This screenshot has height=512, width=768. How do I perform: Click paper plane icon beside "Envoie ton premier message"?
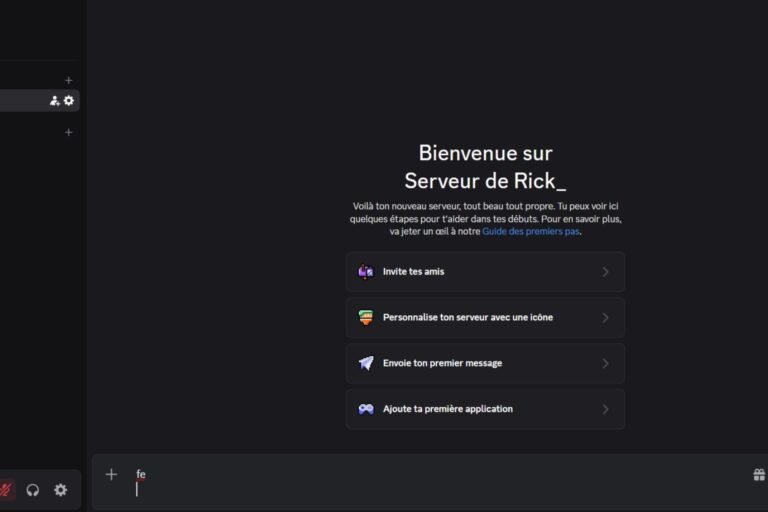click(x=366, y=363)
